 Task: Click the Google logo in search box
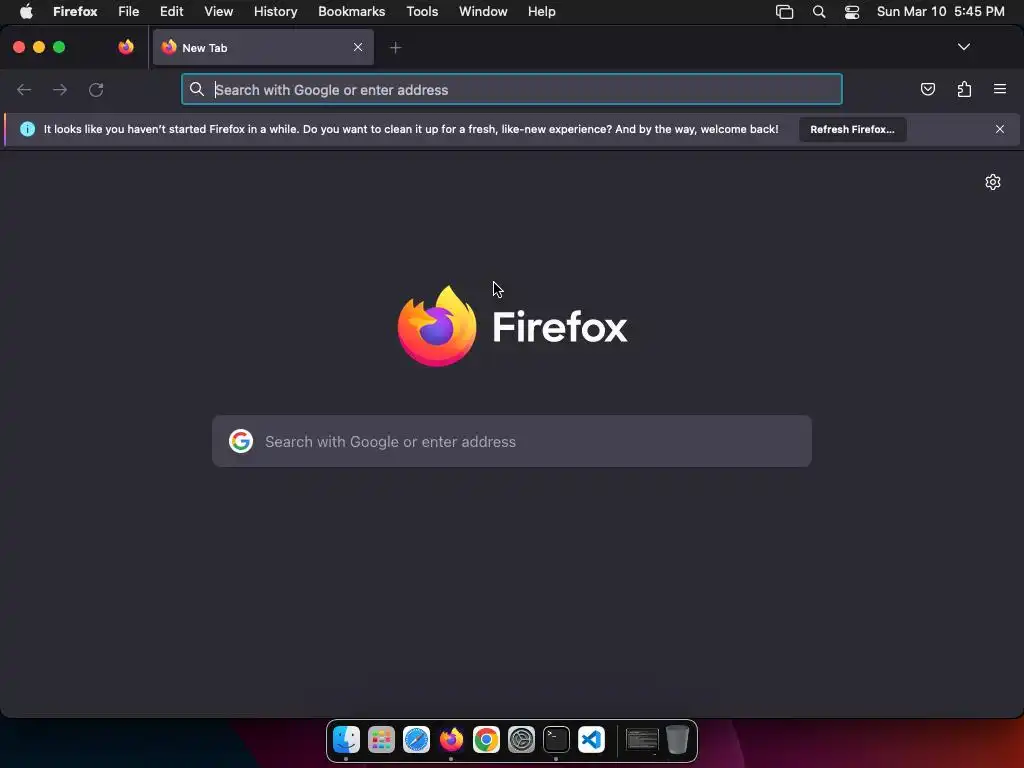[241, 441]
